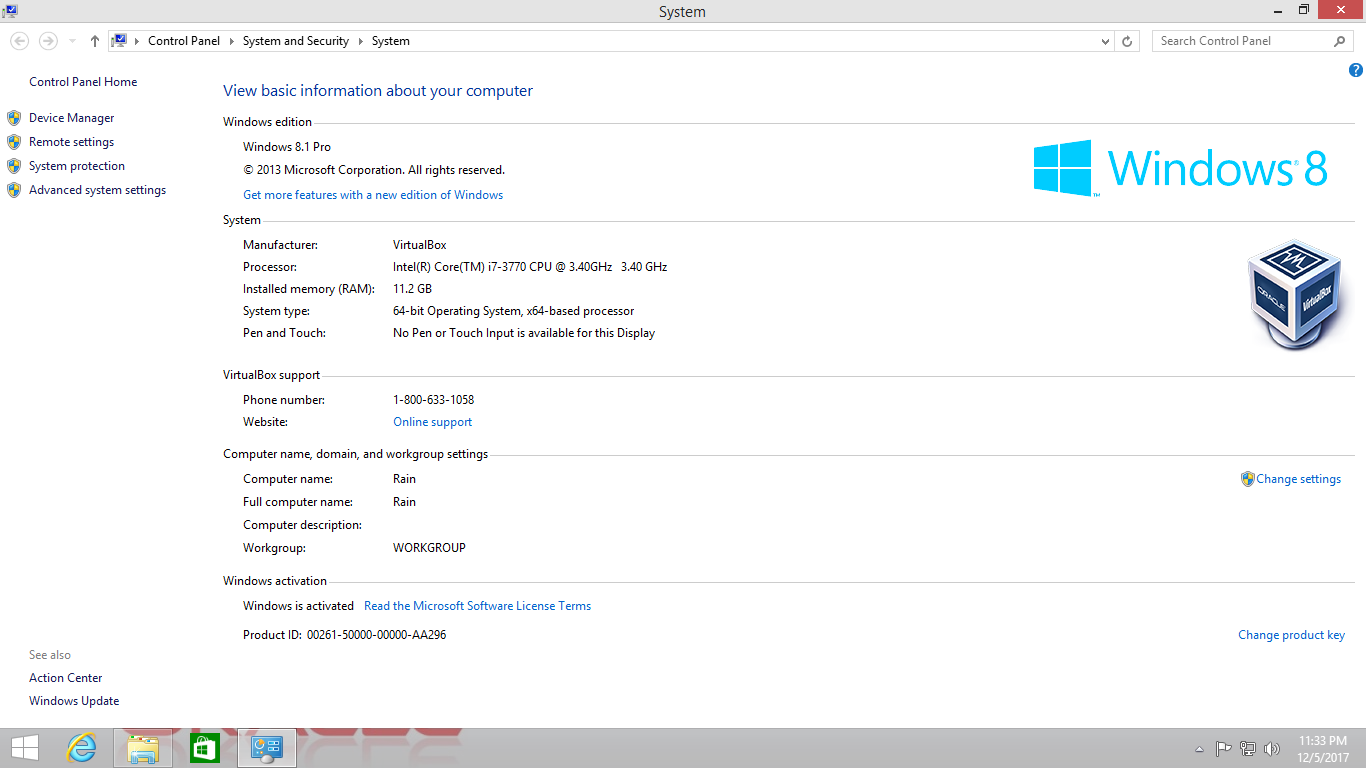Click shield icon beside Remote settings
The image size is (1366, 768).
14,142
